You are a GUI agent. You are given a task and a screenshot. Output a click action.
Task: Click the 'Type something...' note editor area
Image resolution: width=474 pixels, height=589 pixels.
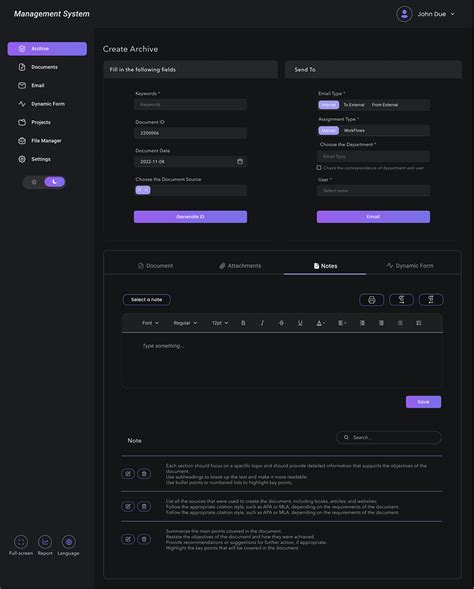coord(282,360)
